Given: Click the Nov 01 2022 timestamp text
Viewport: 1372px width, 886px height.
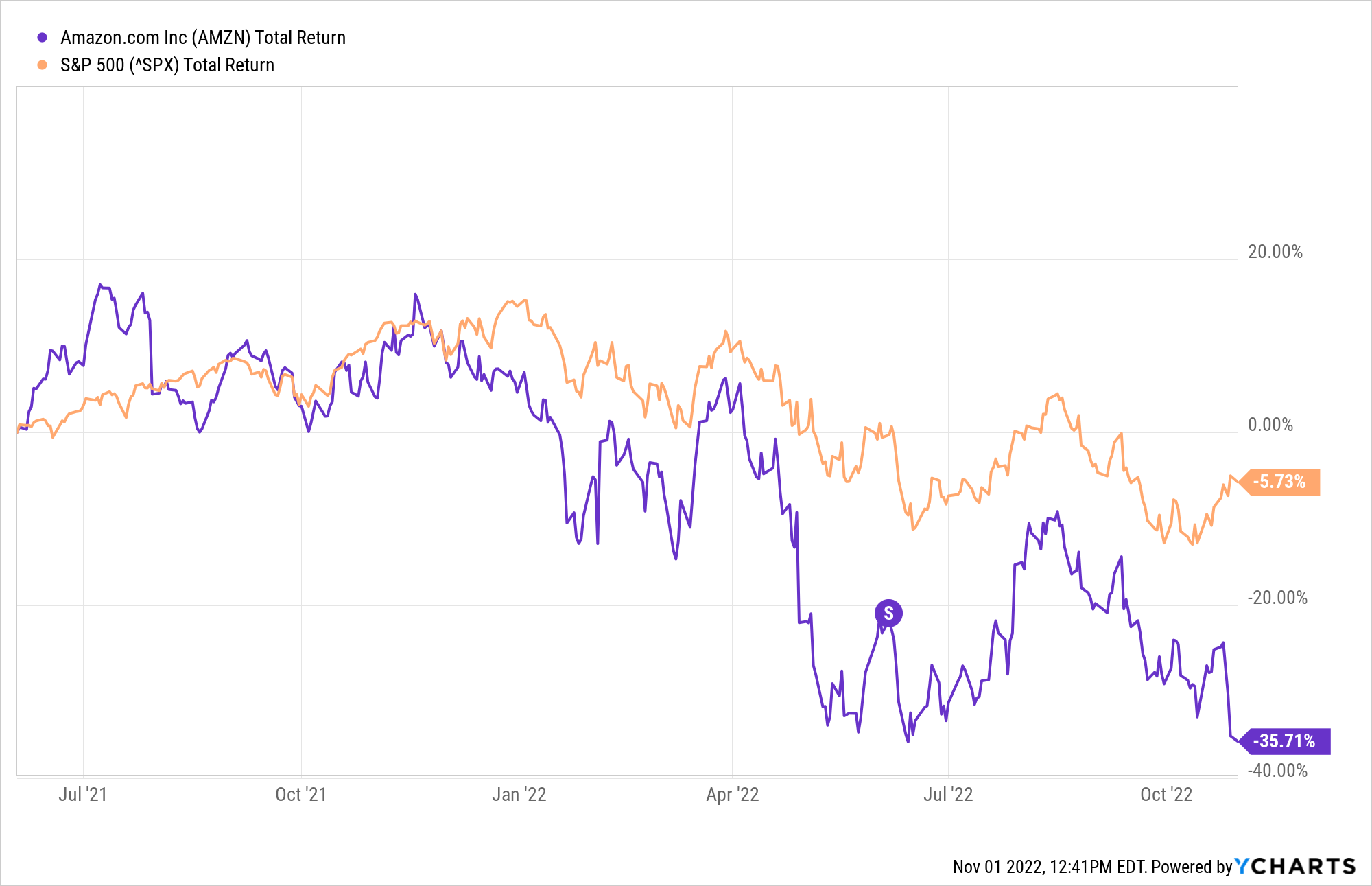Looking at the screenshot, I should click(x=1049, y=867).
